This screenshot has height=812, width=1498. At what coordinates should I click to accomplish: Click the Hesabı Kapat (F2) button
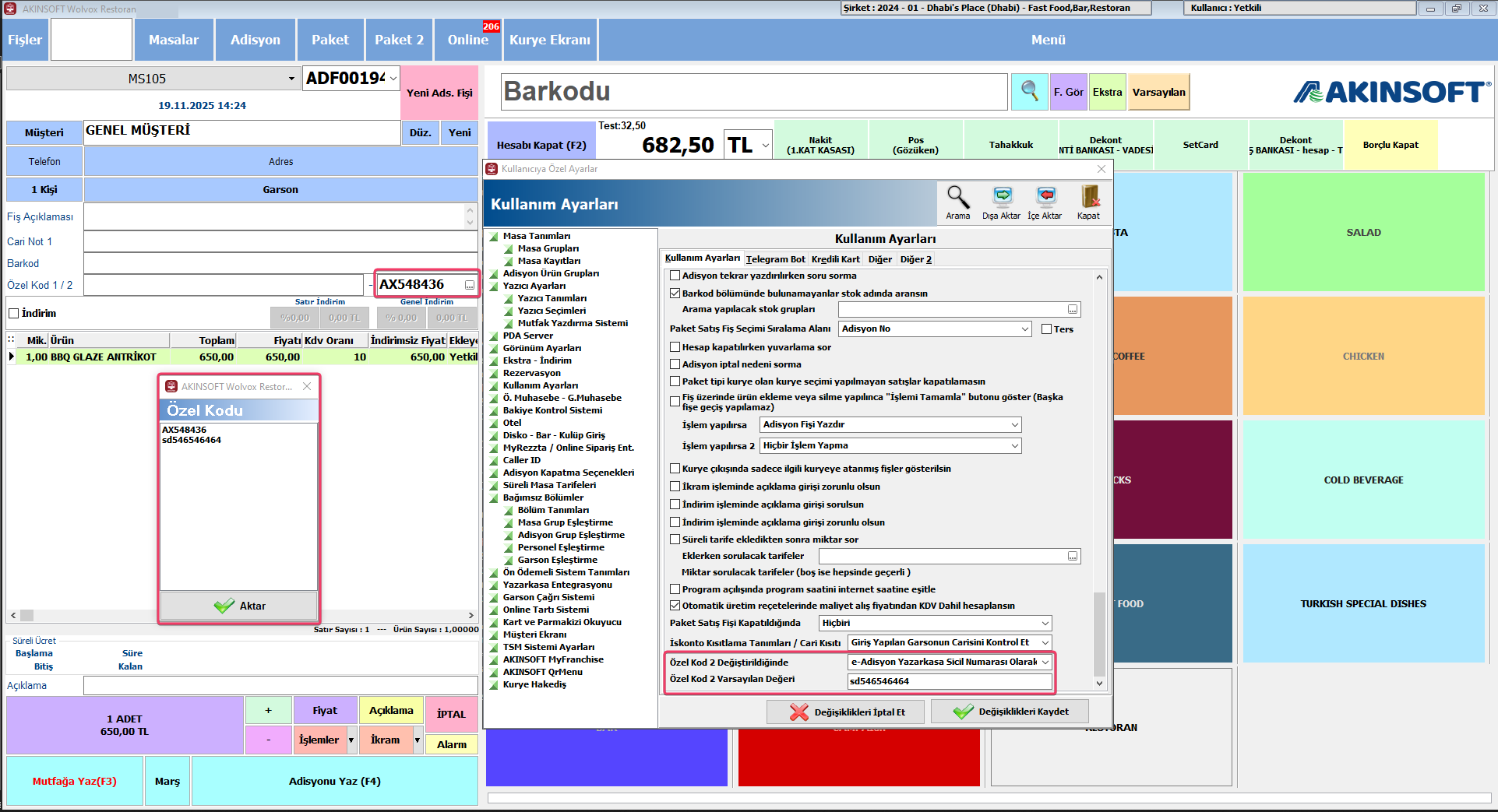pyautogui.click(x=541, y=145)
